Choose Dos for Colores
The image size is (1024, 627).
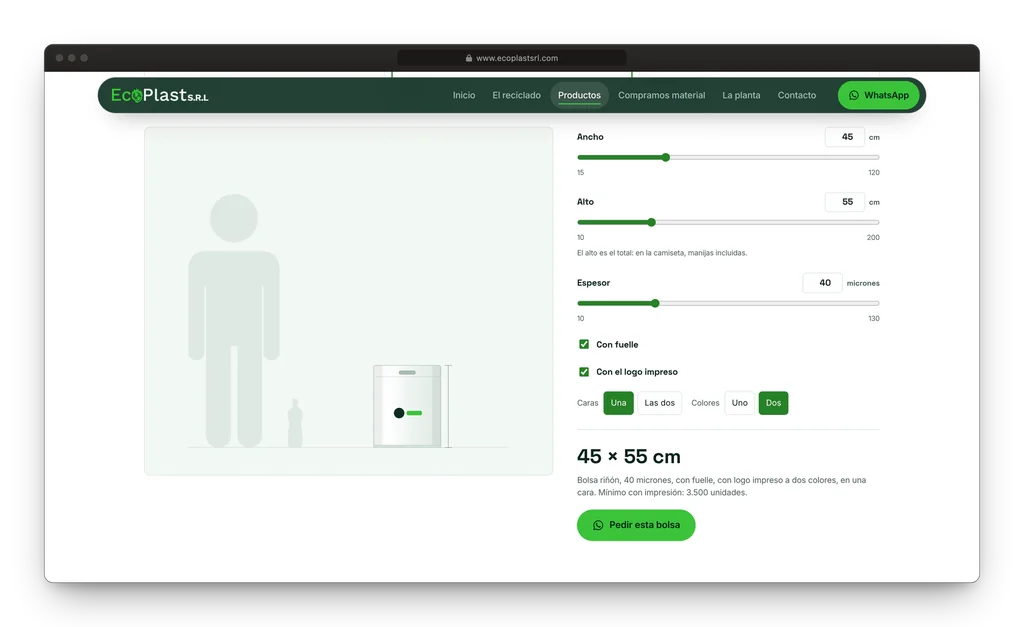[x=773, y=403]
